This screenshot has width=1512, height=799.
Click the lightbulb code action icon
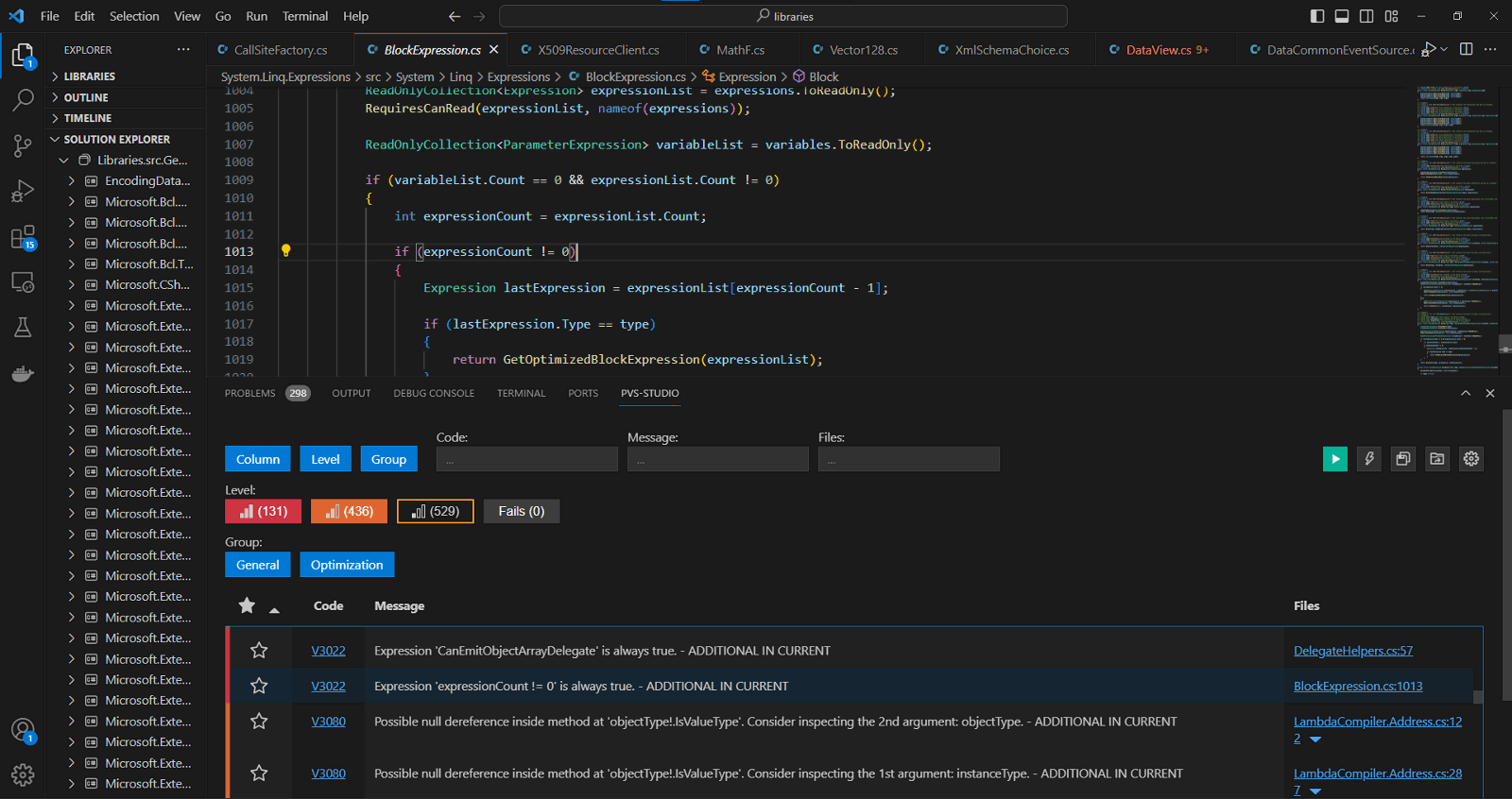tap(285, 251)
